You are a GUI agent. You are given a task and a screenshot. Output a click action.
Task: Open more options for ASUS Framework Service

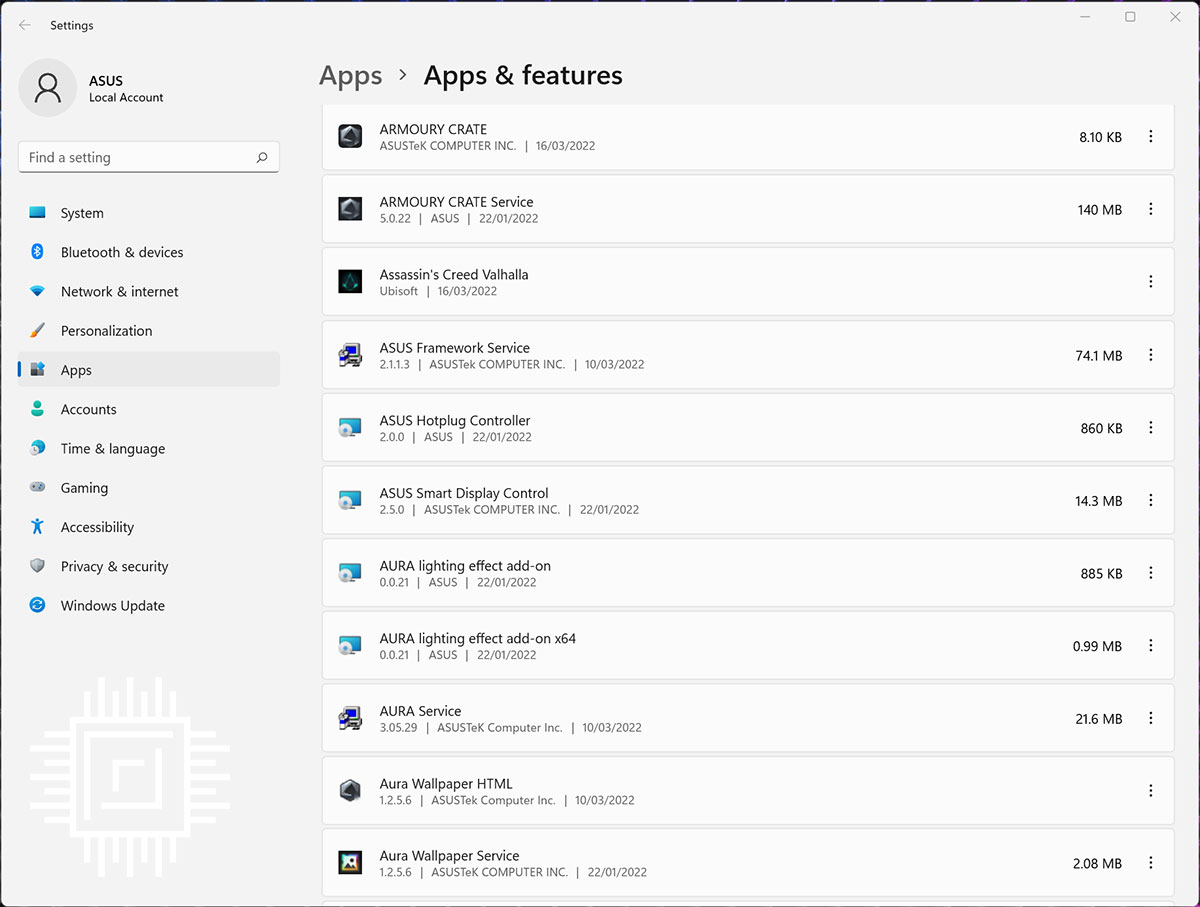click(1151, 355)
